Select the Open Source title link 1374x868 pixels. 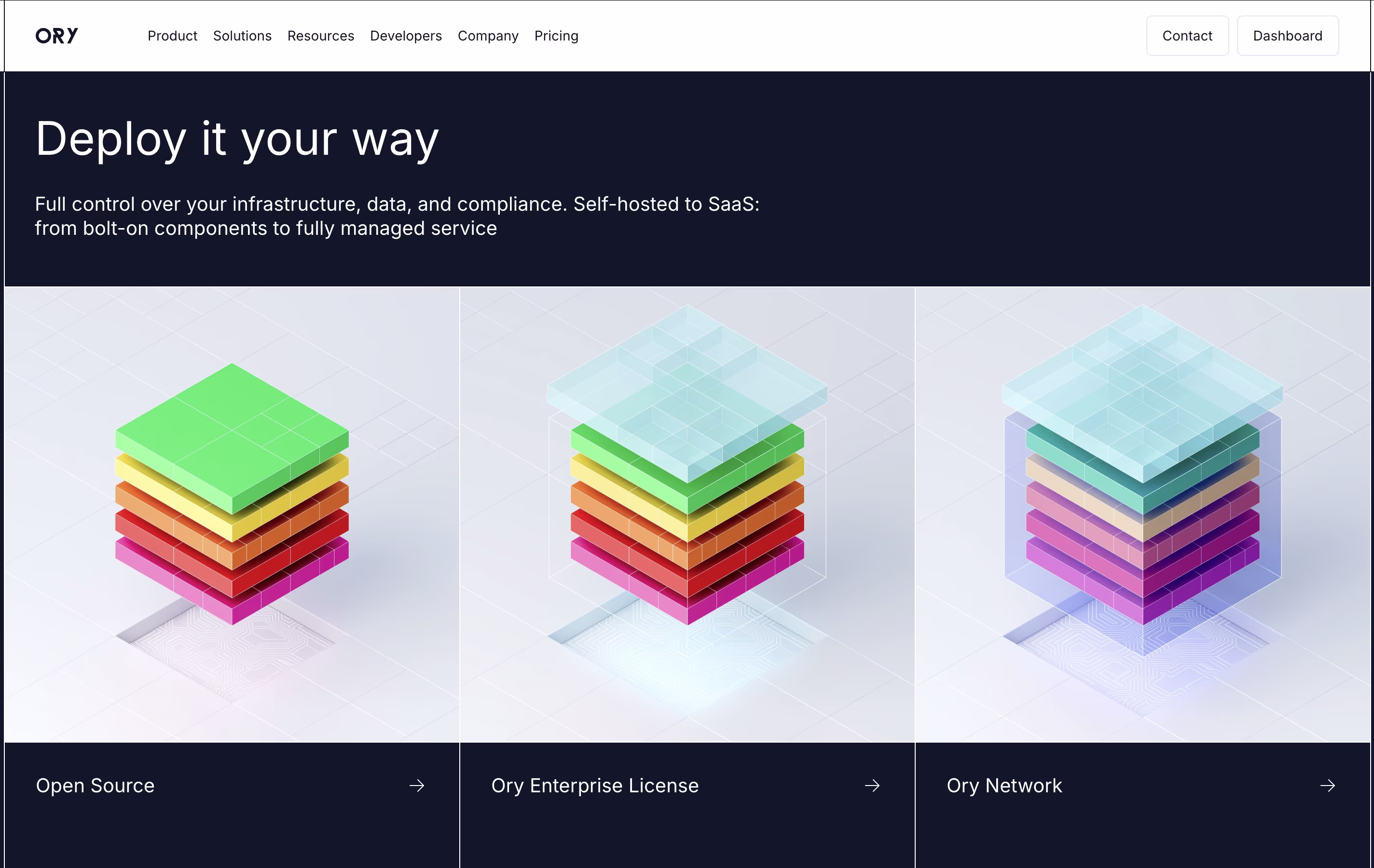tap(96, 786)
